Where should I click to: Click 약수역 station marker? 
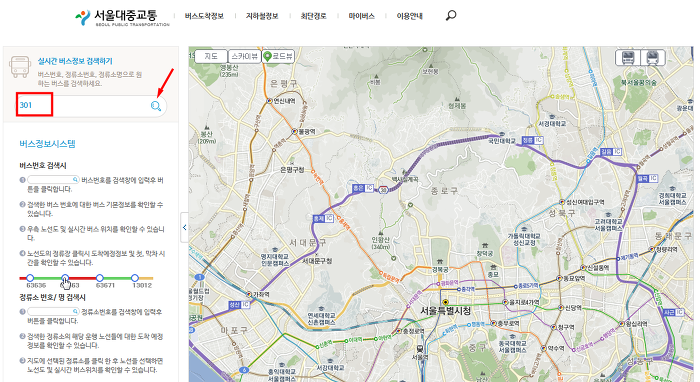pos(544,348)
